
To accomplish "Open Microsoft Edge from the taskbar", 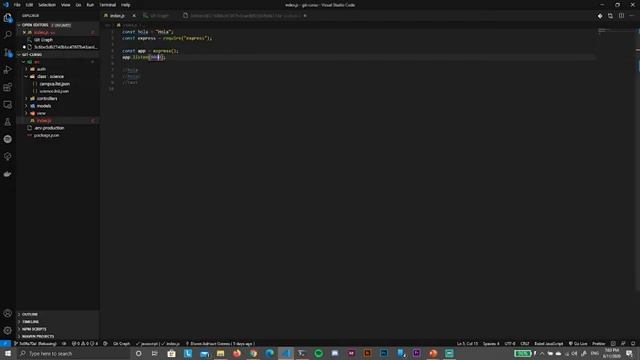I will (x=269, y=353).
